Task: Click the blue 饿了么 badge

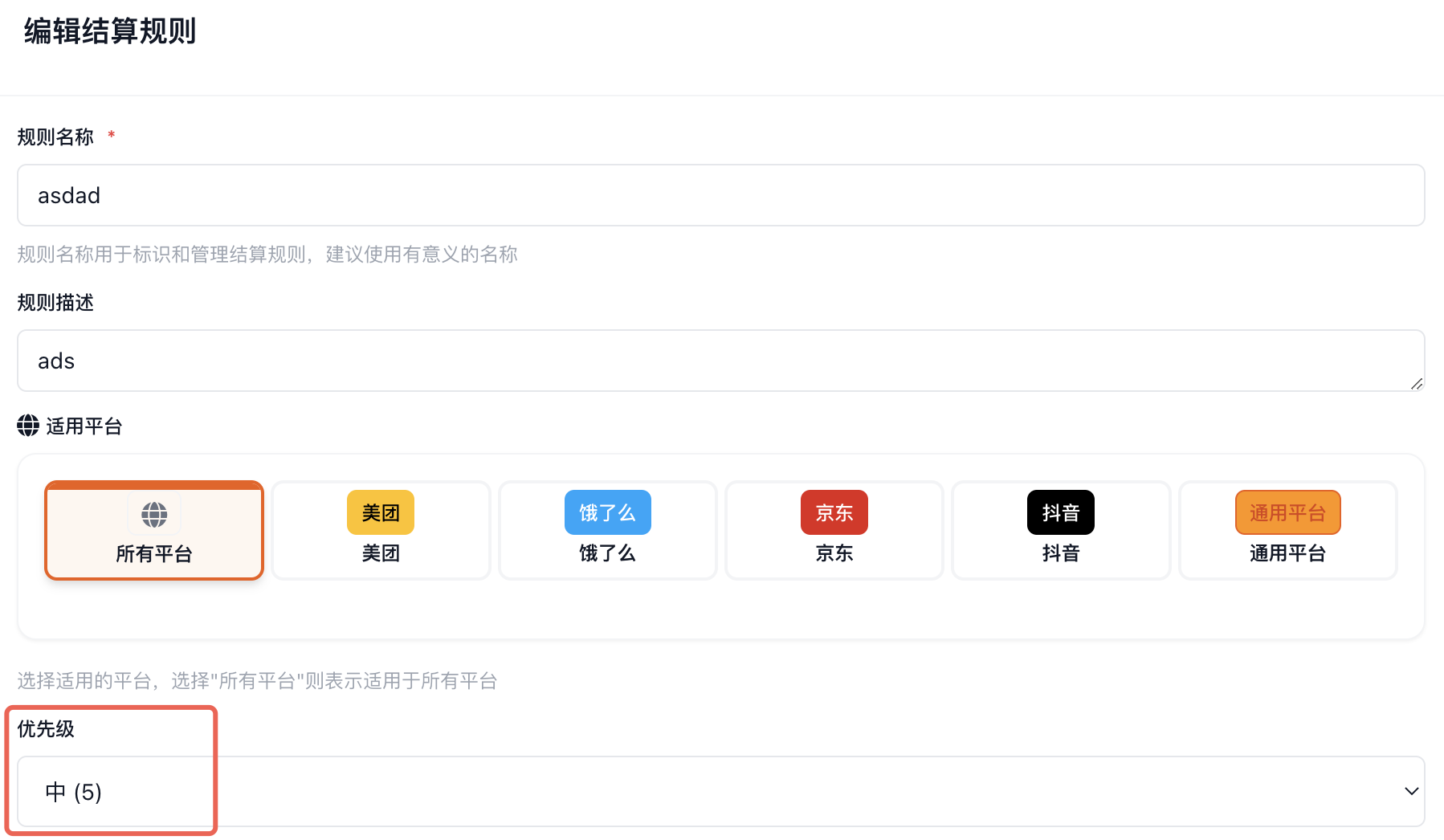Action: 607,512
